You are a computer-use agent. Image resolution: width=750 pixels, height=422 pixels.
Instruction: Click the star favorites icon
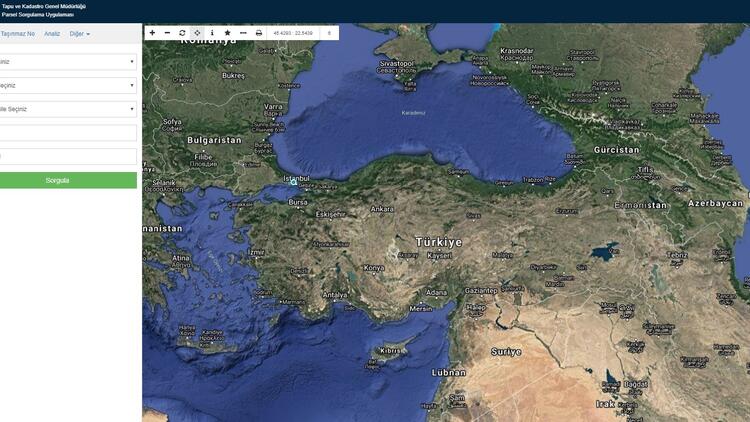227,33
